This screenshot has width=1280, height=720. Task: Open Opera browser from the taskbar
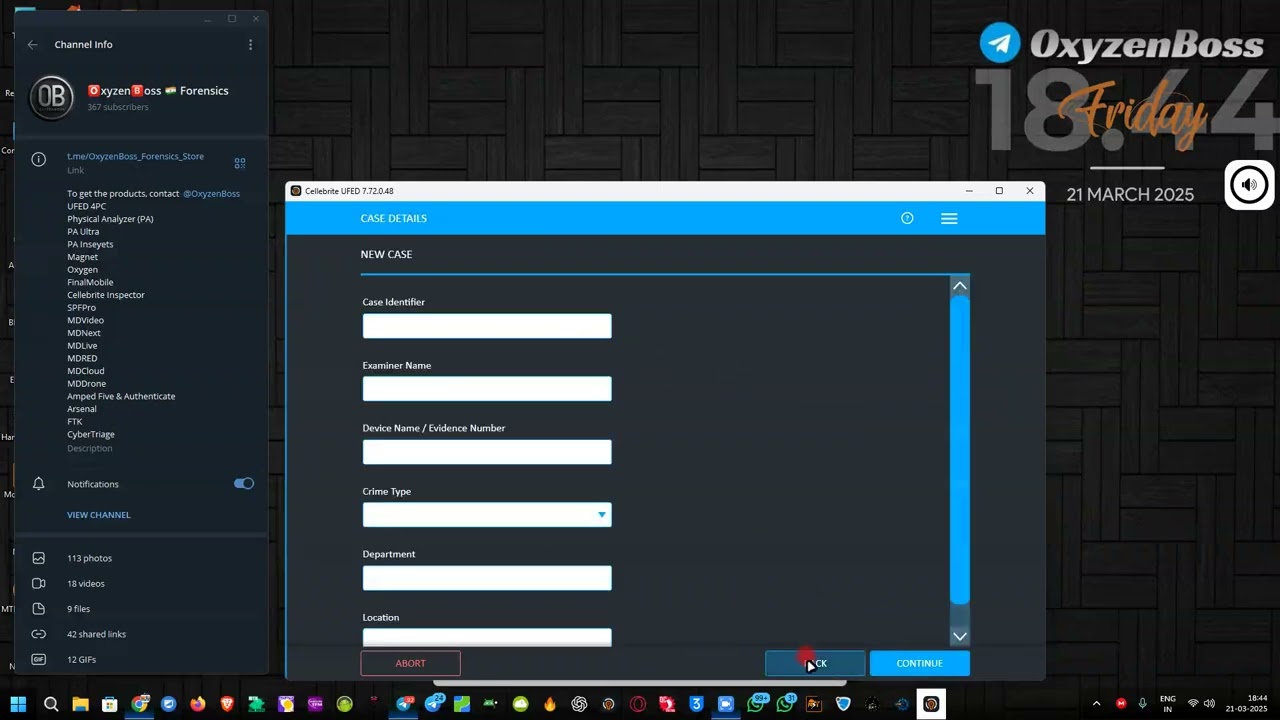pyautogui.click(x=638, y=704)
